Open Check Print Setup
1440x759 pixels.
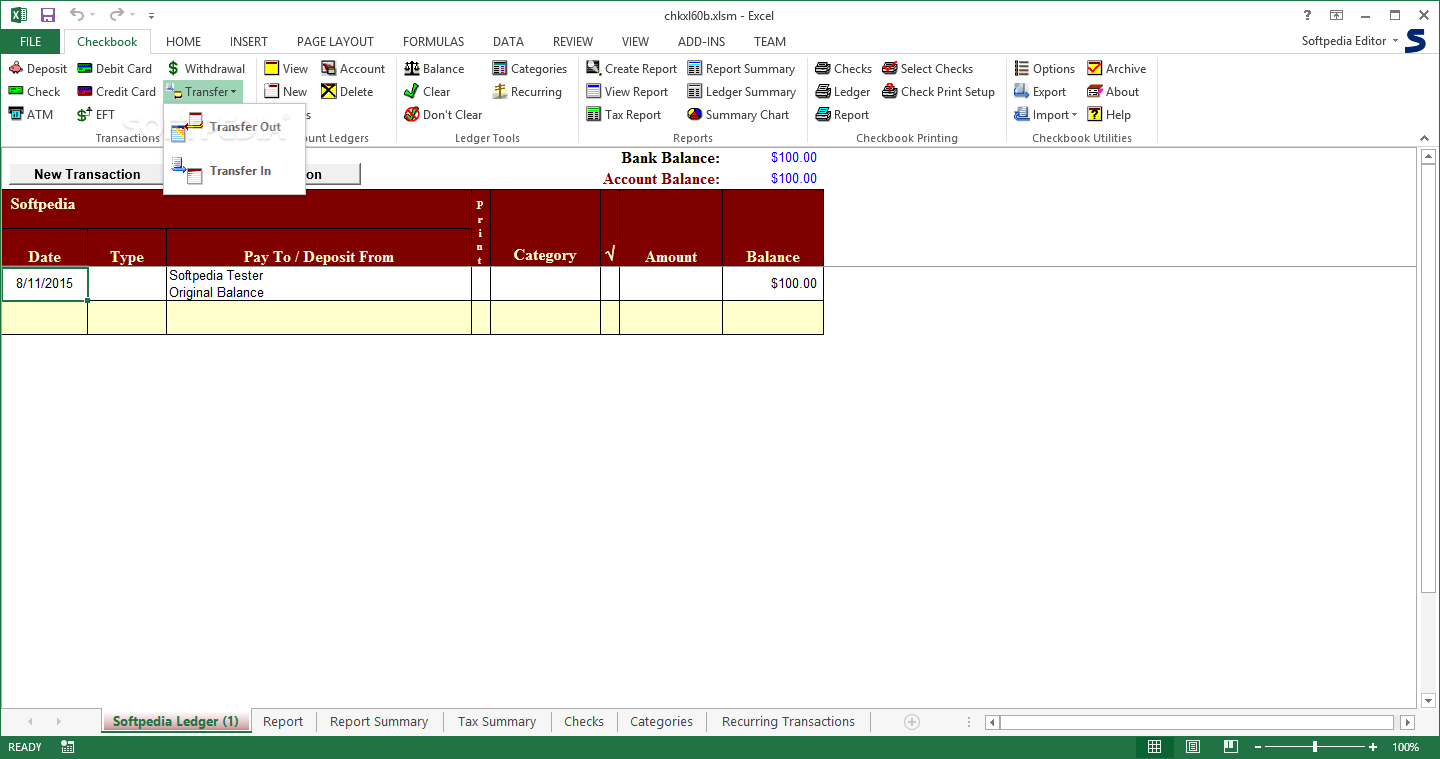[938, 92]
